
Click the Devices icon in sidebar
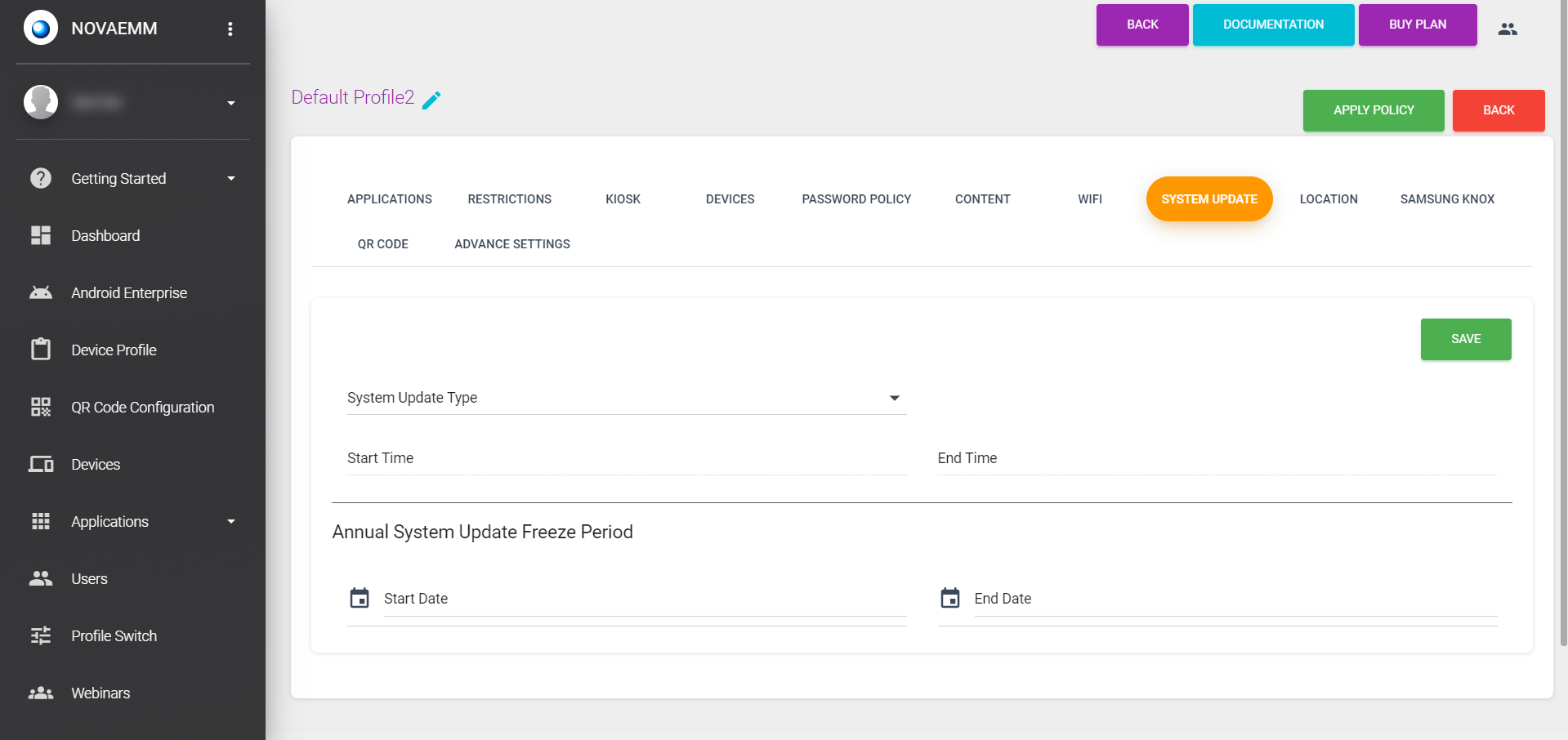pos(41,464)
